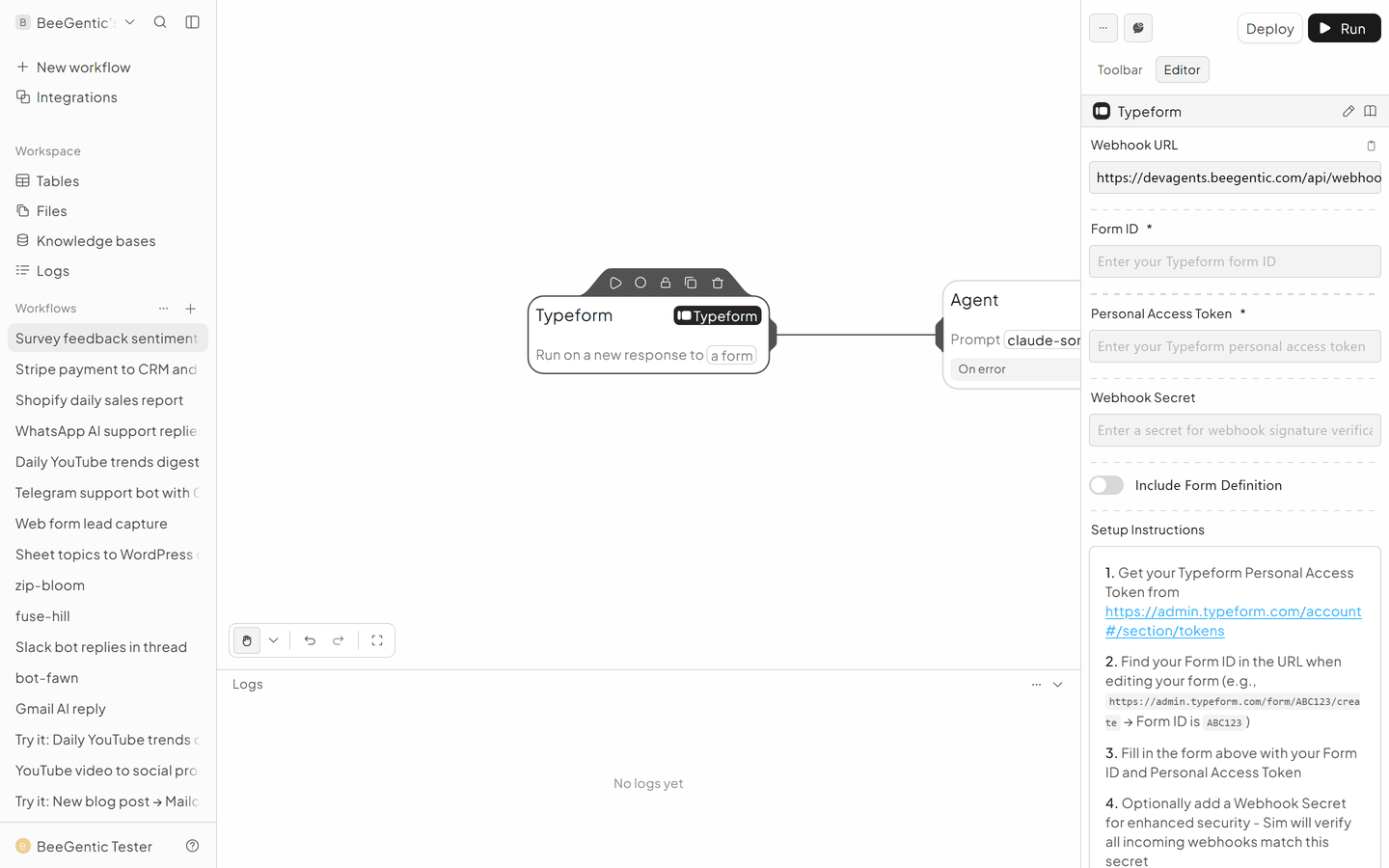Image resolution: width=1389 pixels, height=868 pixels.
Task: Delete the Typeform block with trash icon
Action: coord(718,284)
